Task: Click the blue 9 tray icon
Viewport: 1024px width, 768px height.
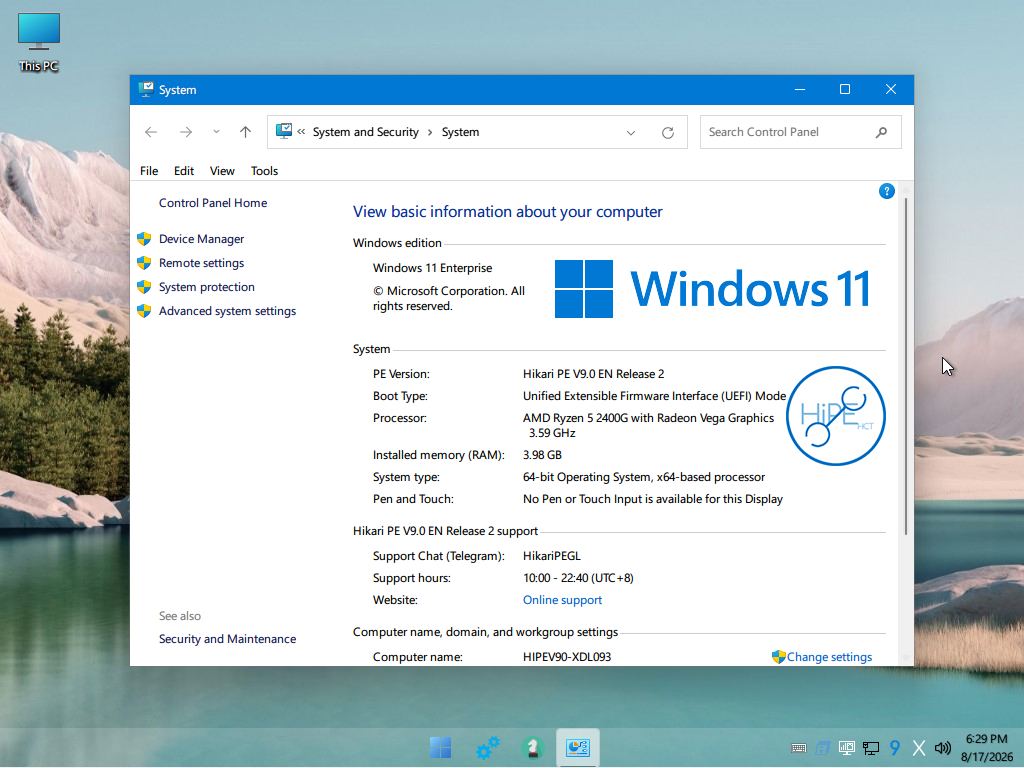Action: pyautogui.click(x=895, y=748)
